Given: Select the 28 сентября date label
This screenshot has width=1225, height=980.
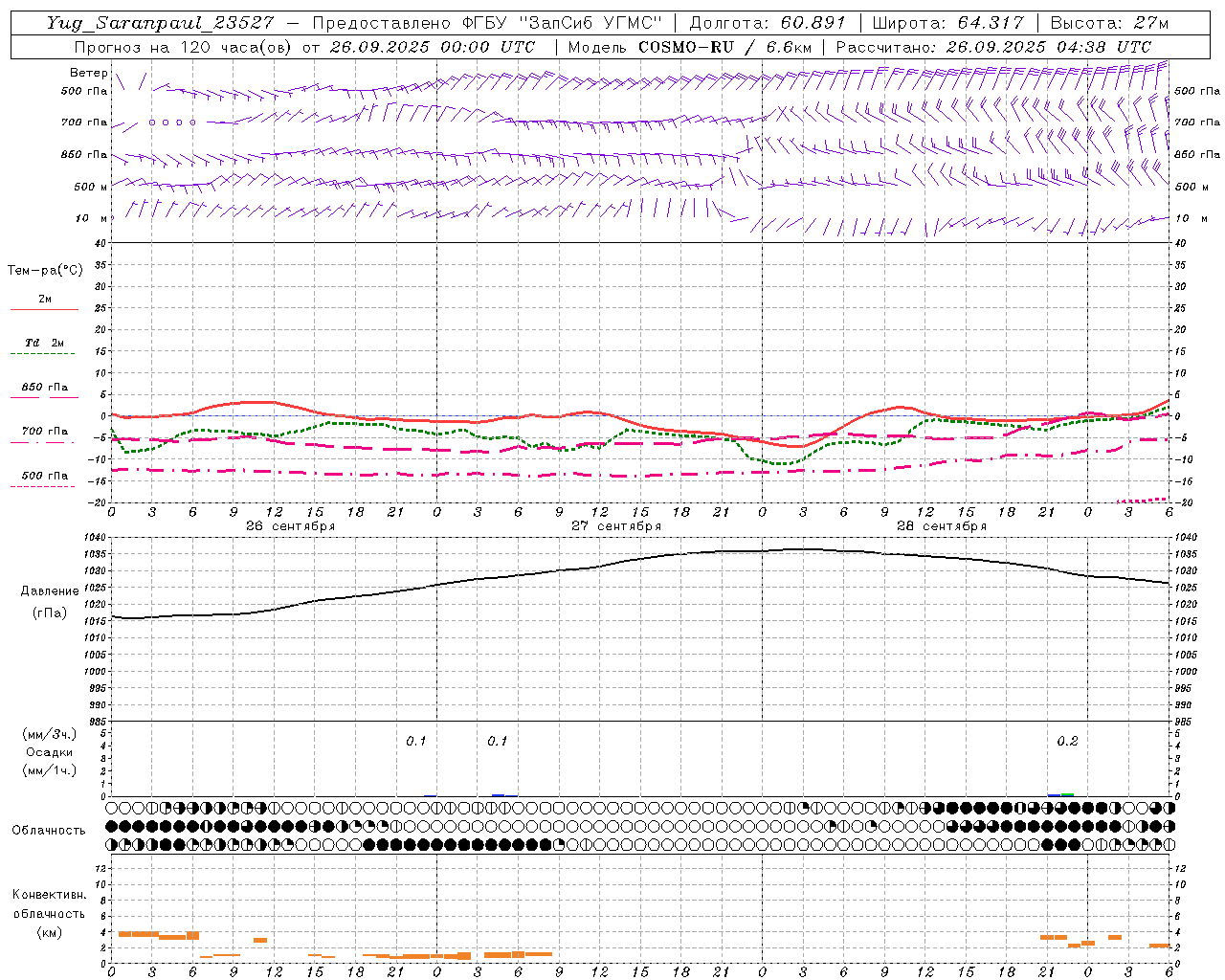Looking at the screenshot, I should [941, 526].
